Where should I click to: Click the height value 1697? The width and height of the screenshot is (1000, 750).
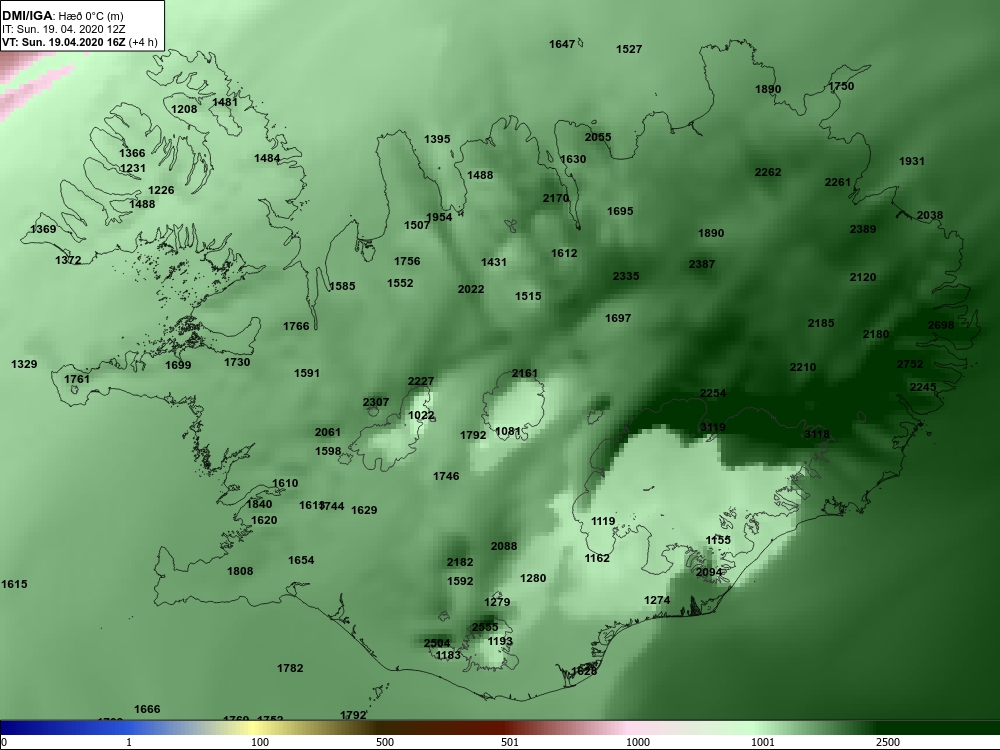(618, 318)
